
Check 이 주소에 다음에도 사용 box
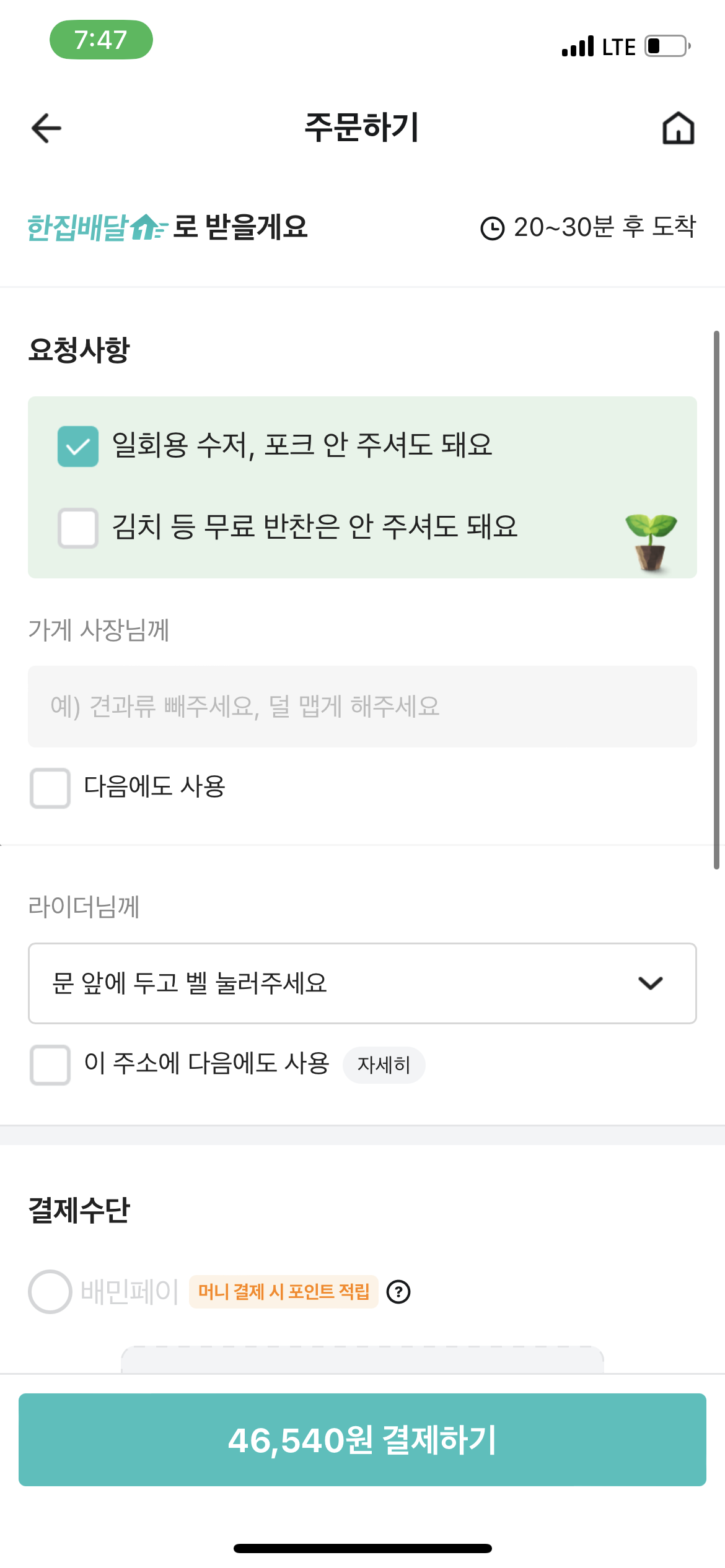pos(50,1065)
